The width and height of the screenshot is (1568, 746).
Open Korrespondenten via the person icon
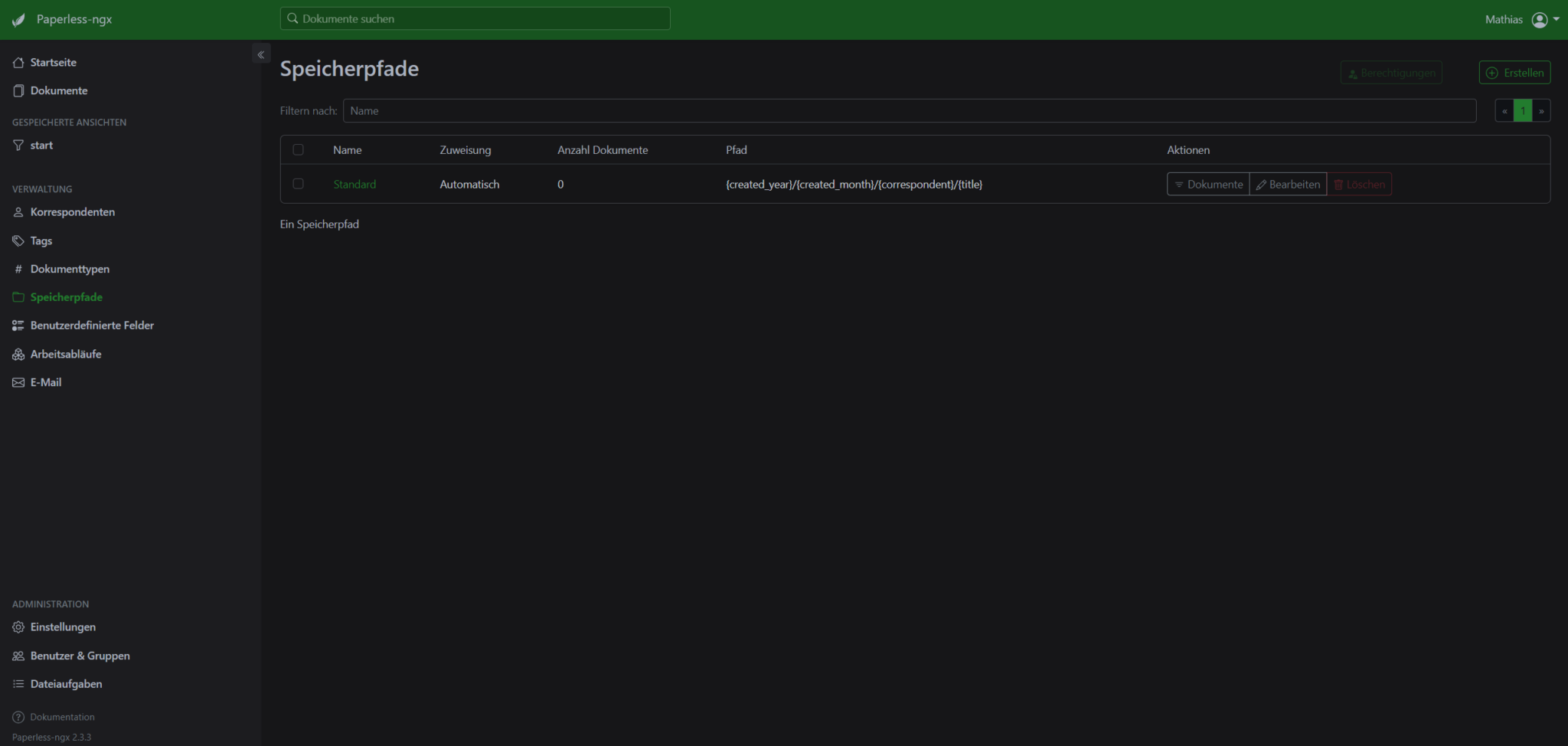pyautogui.click(x=18, y=212)
